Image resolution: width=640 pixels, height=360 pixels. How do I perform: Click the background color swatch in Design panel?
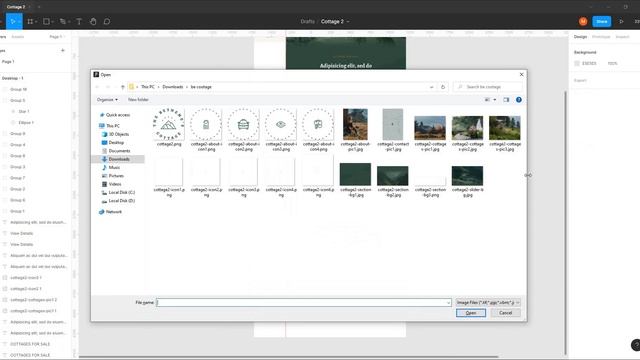(x=577, y=63)
